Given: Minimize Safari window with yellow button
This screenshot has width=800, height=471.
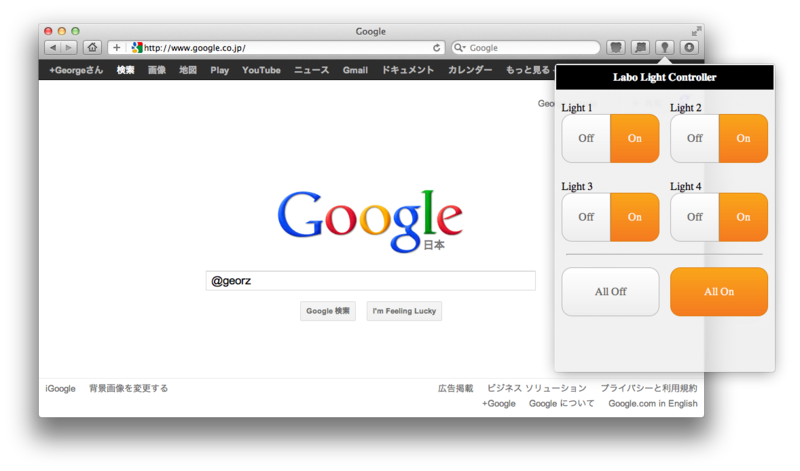Looking at the screenshot, I should (x=62, y=31).
